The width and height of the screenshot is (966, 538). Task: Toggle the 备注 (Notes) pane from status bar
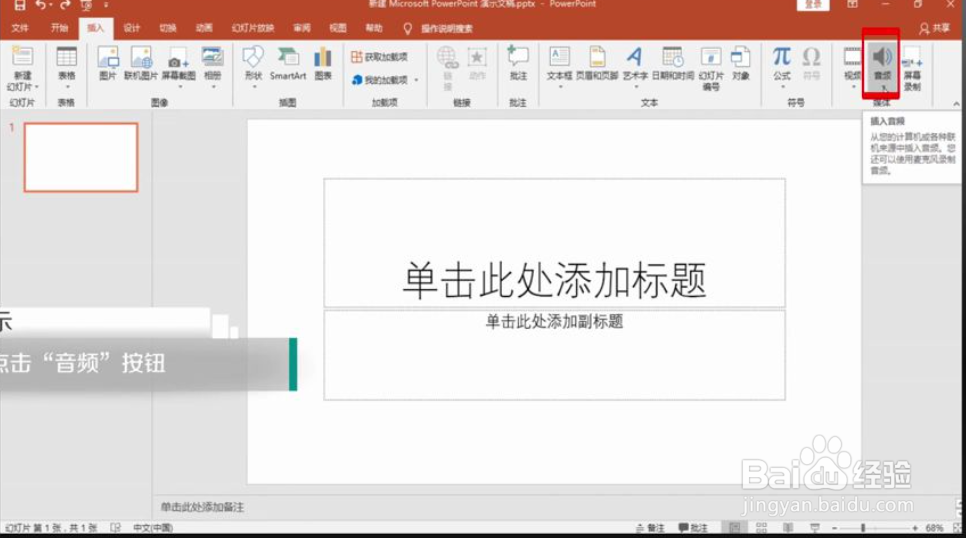tap(650, 528)
